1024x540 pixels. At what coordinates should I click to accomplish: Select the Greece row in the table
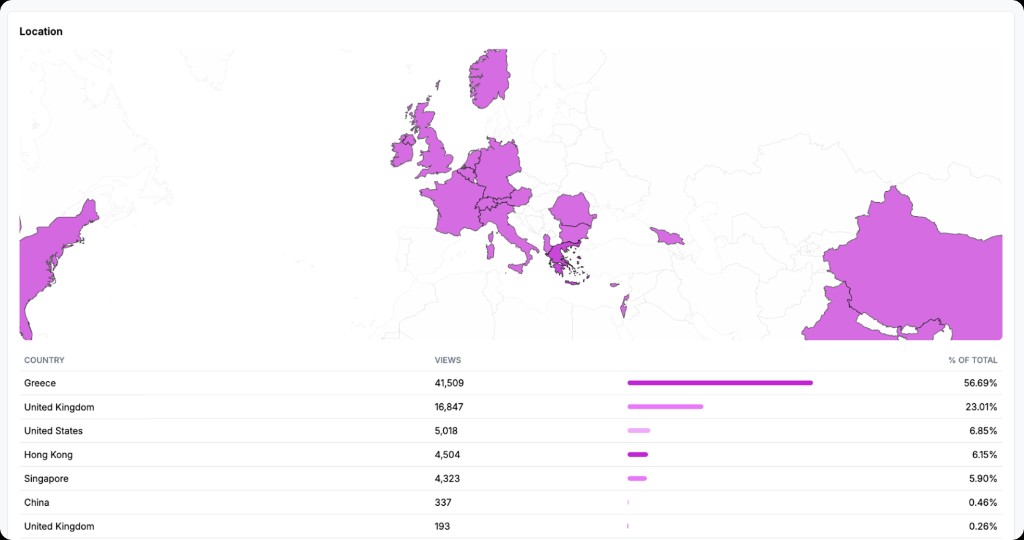40,383
